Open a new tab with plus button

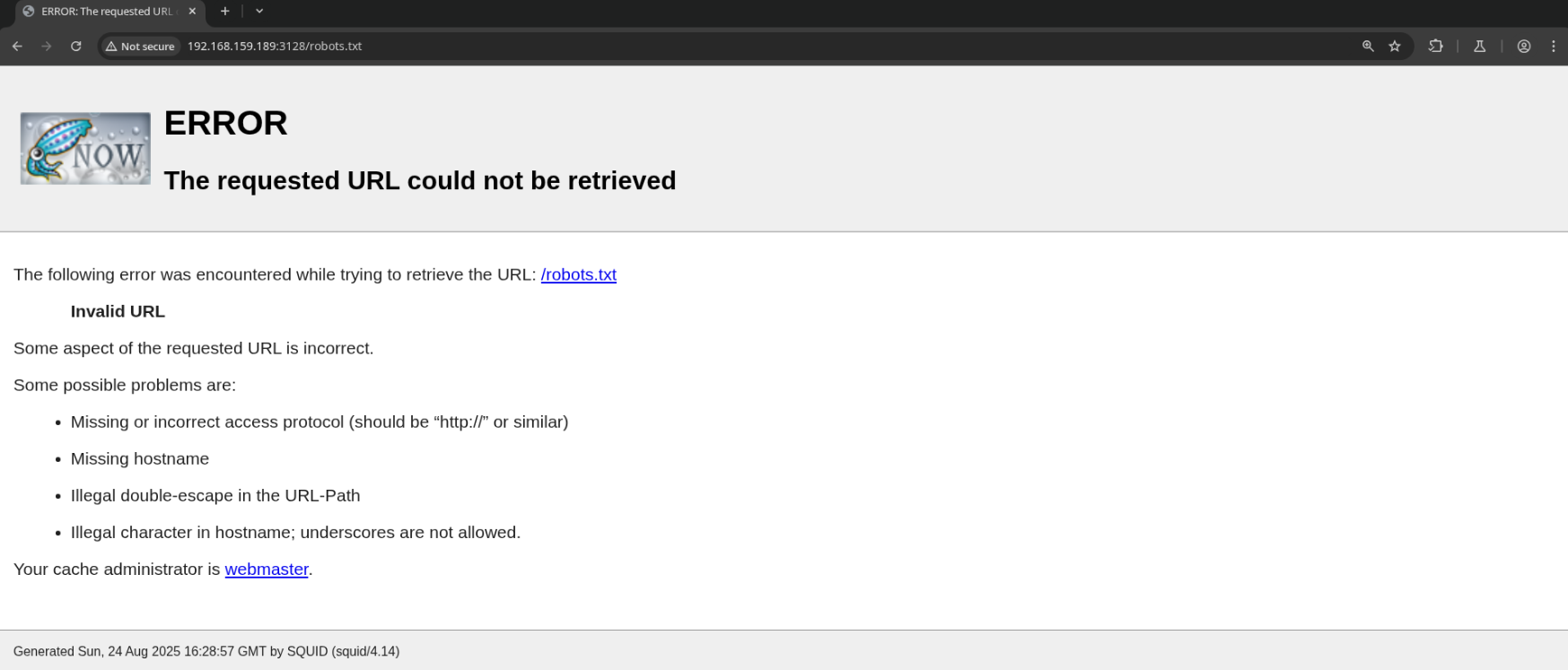225,11
